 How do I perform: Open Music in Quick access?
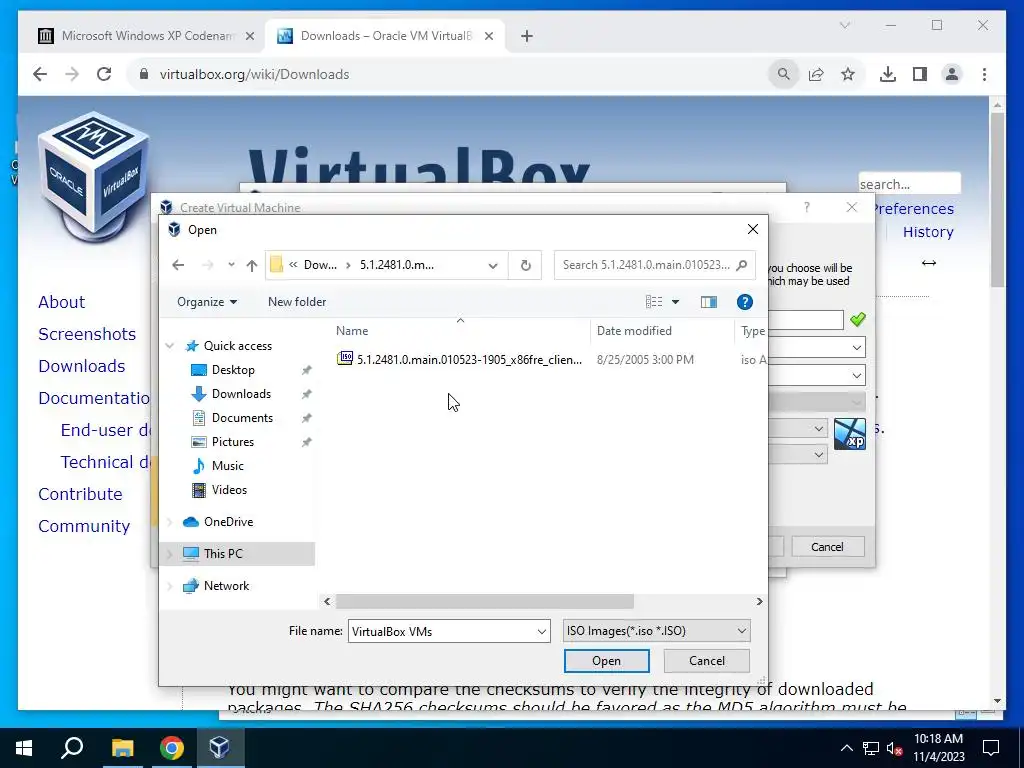point(227,466)
